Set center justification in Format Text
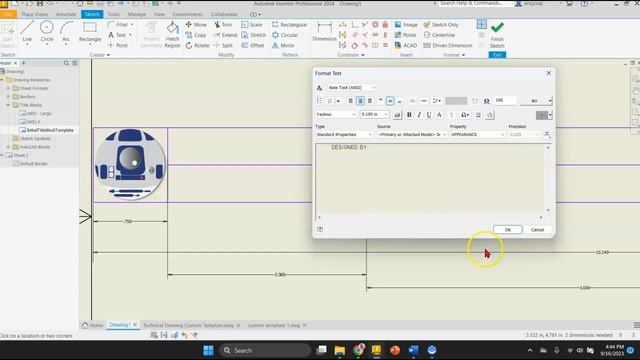This screenshot has height=360, width=640. 360,101
